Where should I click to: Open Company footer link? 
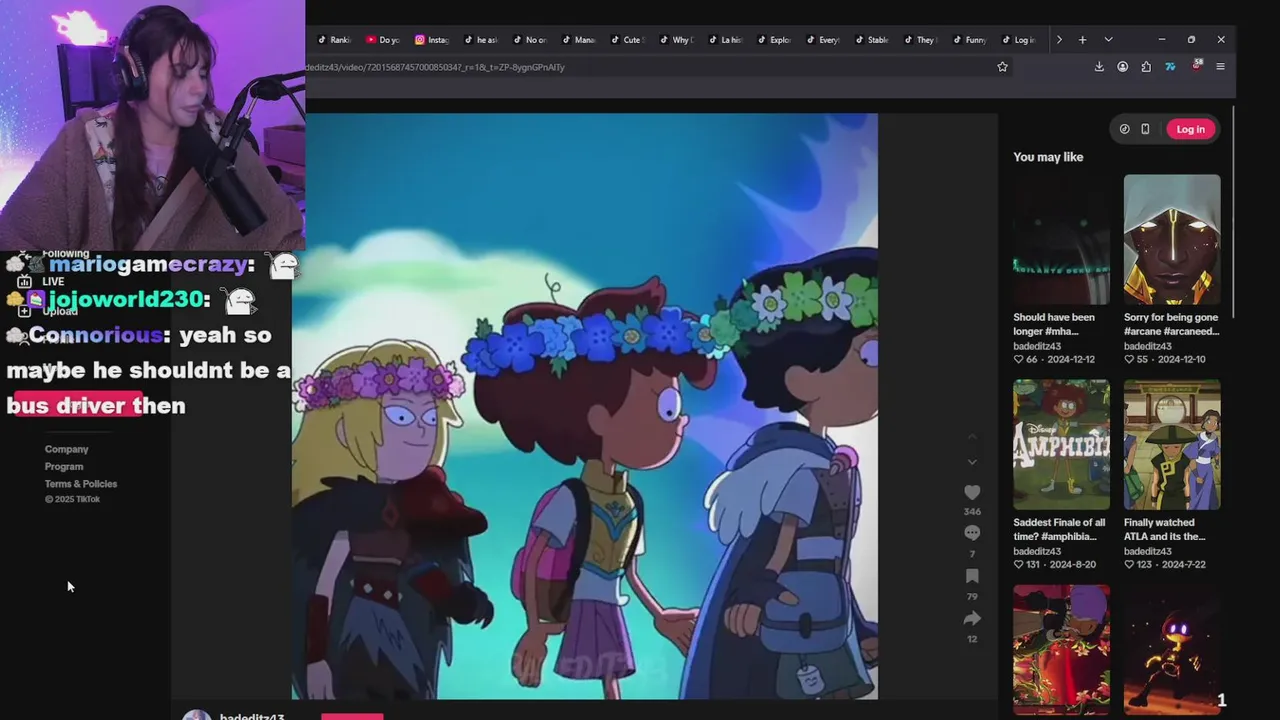(x=66, y=449)
